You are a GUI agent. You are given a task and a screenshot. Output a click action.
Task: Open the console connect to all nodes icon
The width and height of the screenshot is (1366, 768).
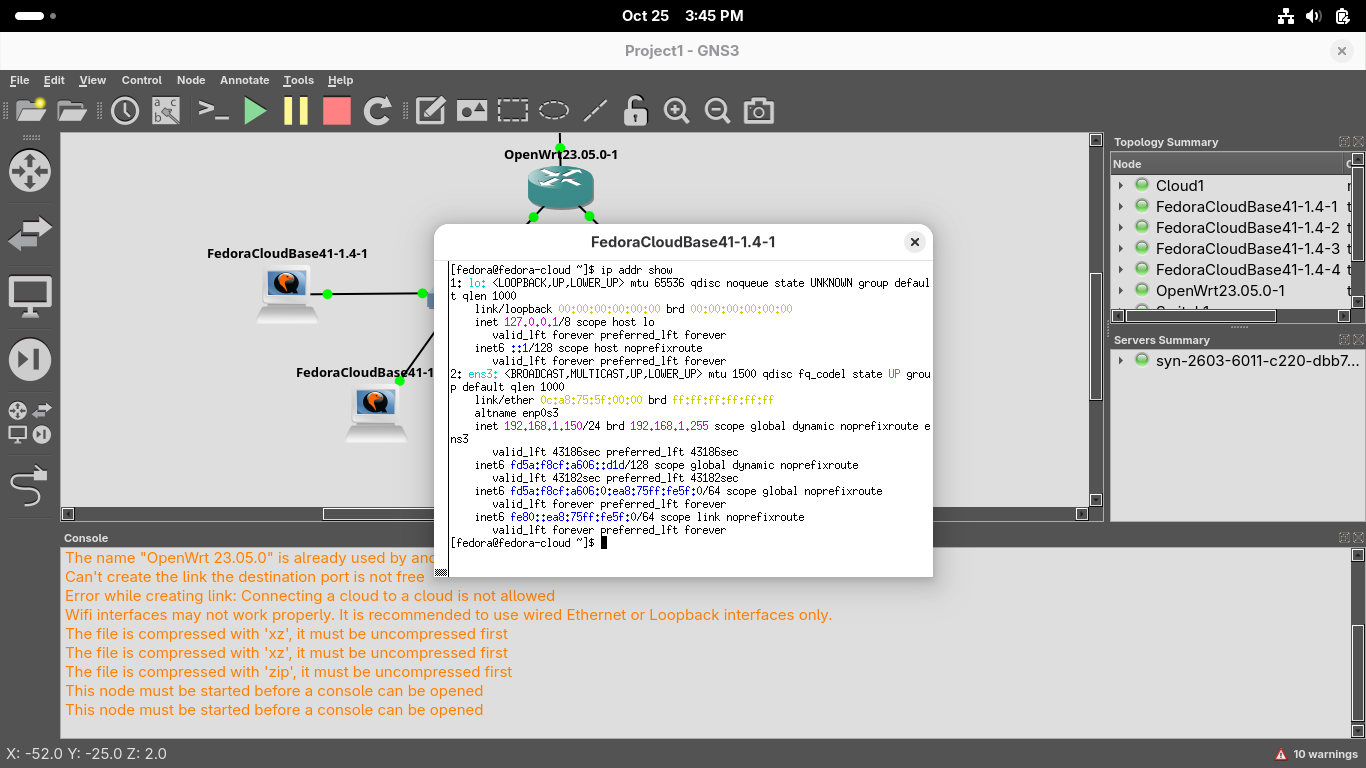pos(214,111)
